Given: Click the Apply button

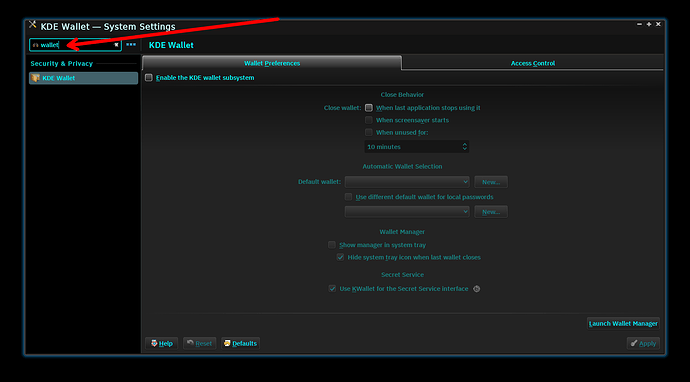Looking at the screenshot, I should [x=643, y=343].
